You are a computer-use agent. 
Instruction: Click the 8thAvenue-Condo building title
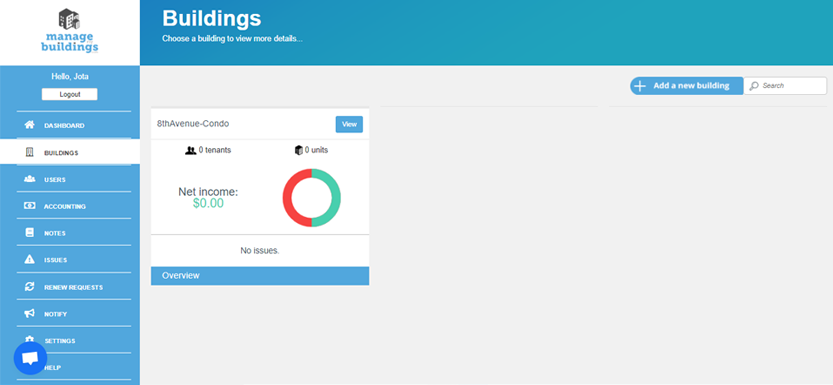click(x=193, y=124)
